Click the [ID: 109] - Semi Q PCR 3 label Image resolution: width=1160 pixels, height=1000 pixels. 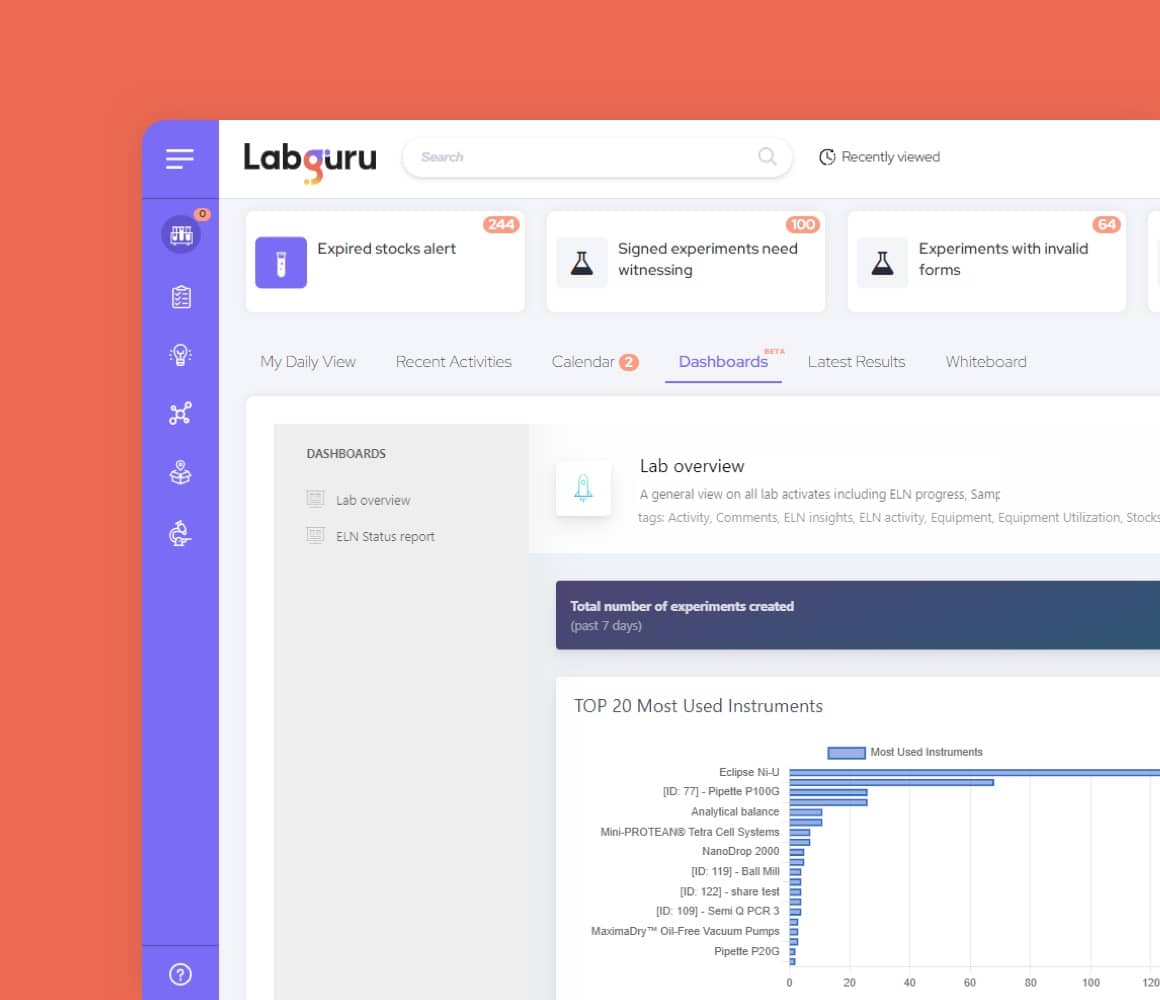718,911
